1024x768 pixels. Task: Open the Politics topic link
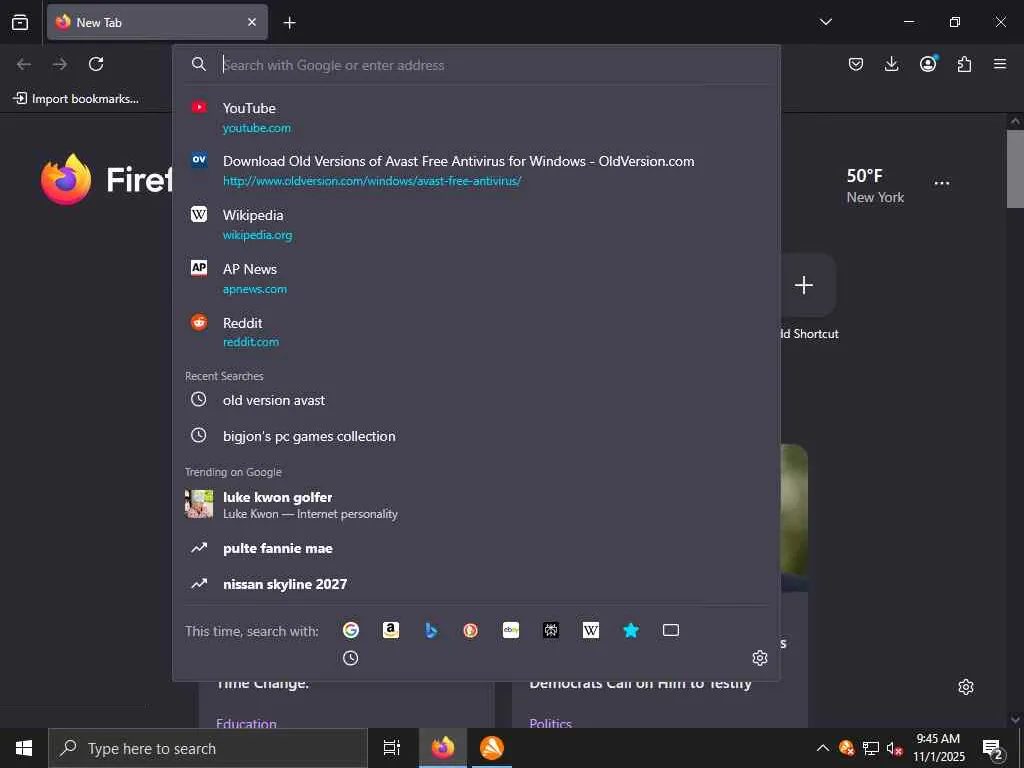click(x=551, y=723)
